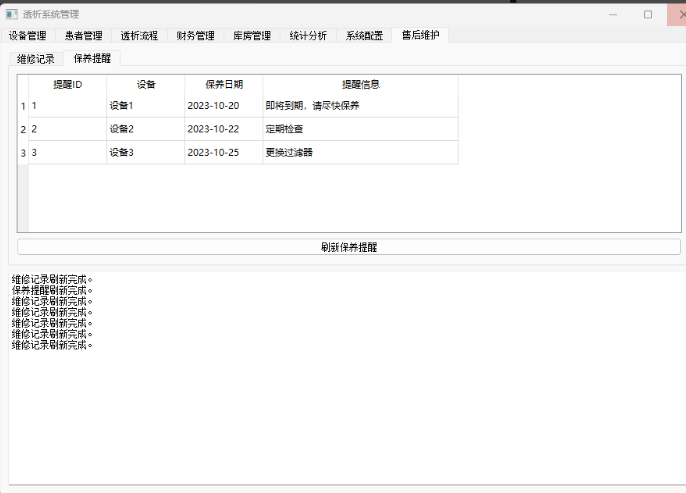Click the 提醒ID column header

pos(68,84)
